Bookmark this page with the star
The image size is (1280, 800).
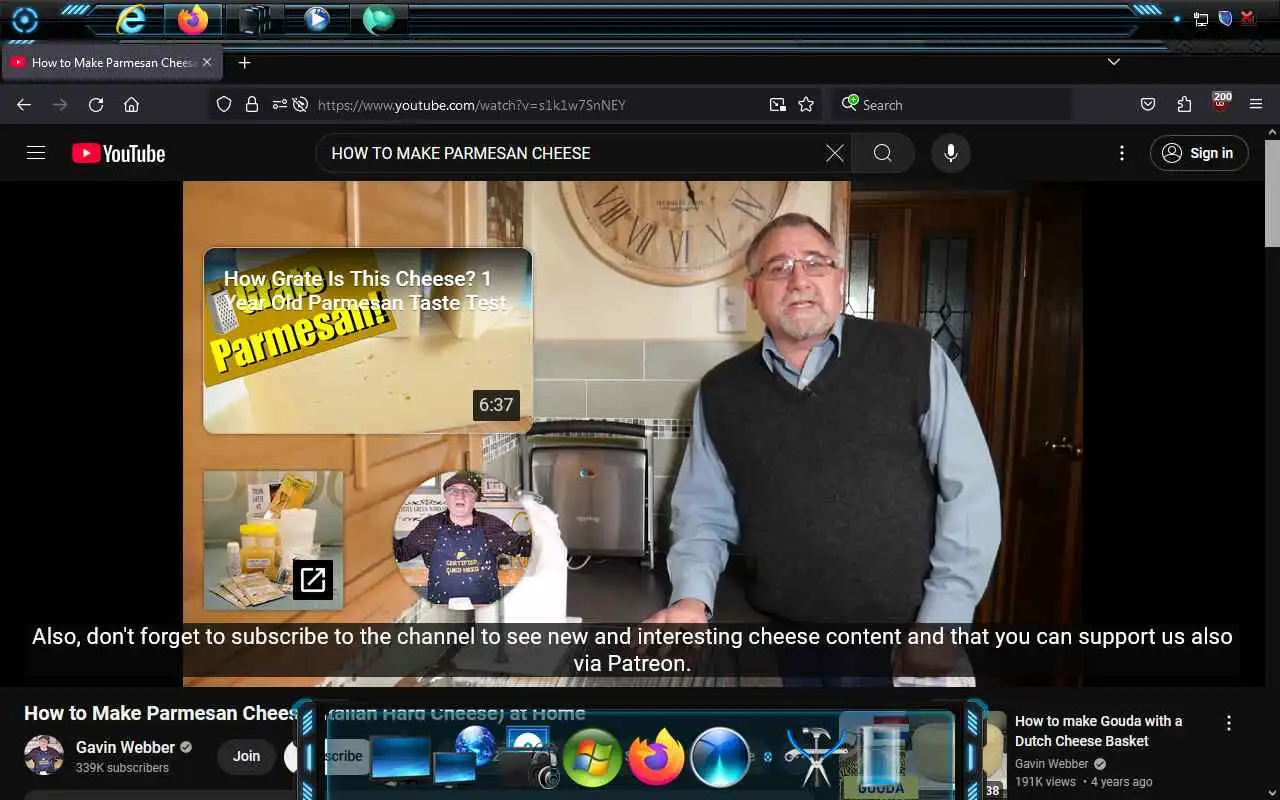(x=806, y=104)
